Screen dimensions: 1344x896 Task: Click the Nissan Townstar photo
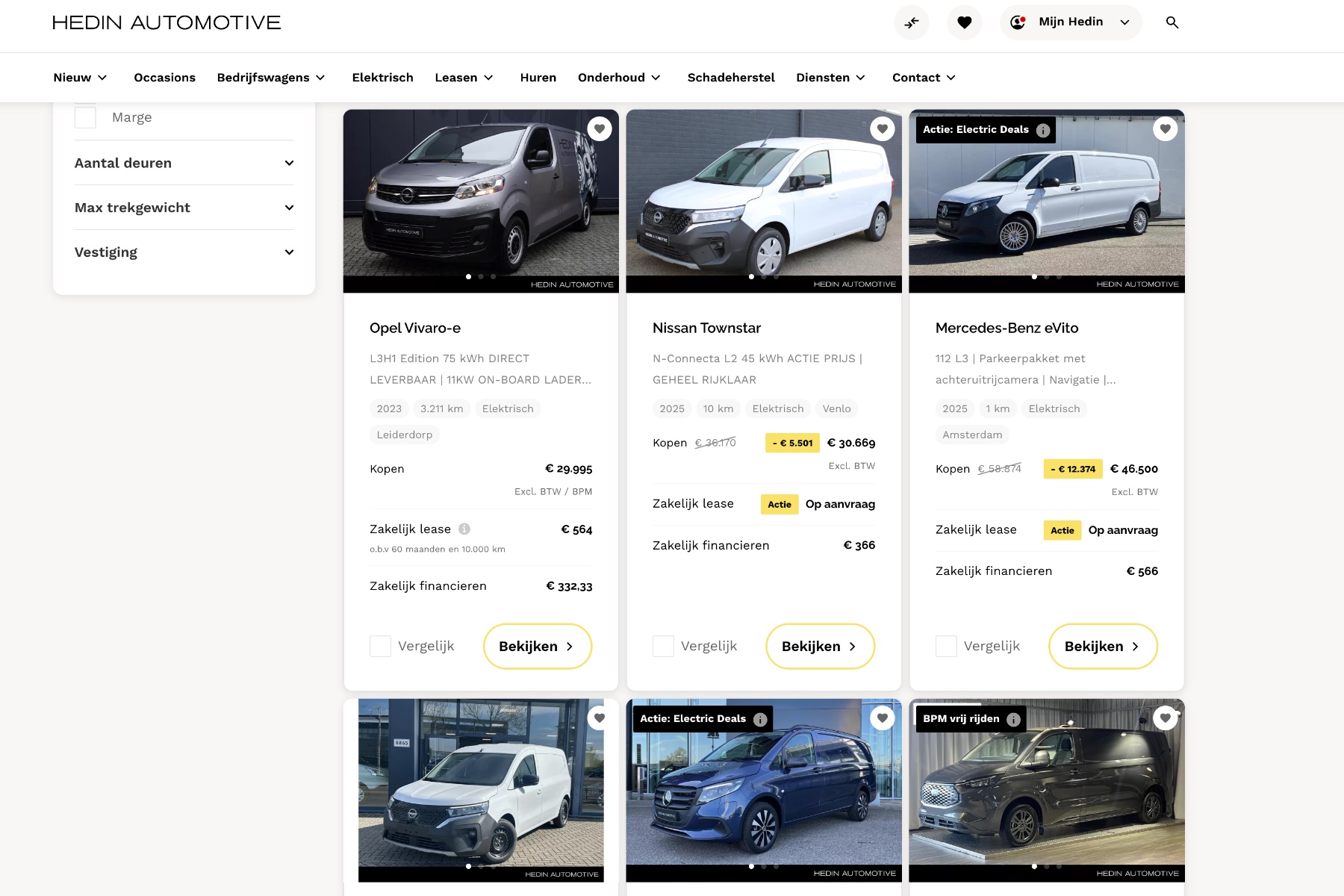coord(764,201)
